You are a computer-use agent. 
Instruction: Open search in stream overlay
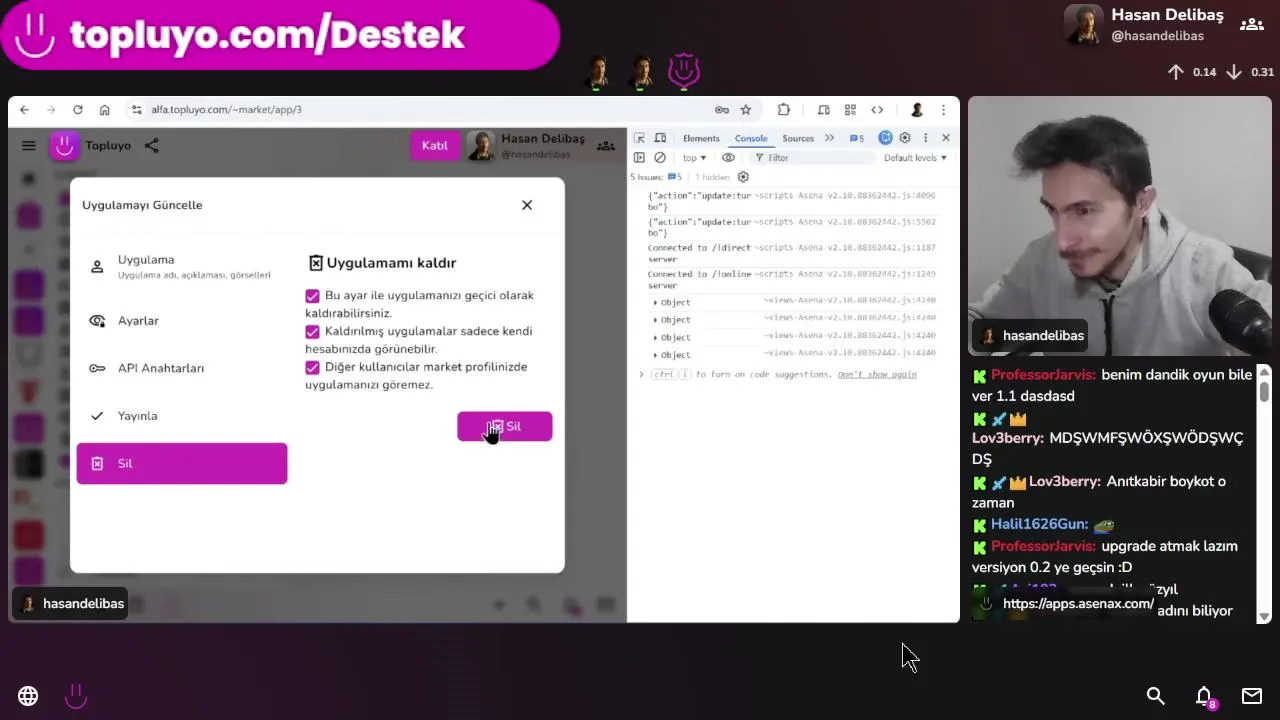tap(1155, 696)
